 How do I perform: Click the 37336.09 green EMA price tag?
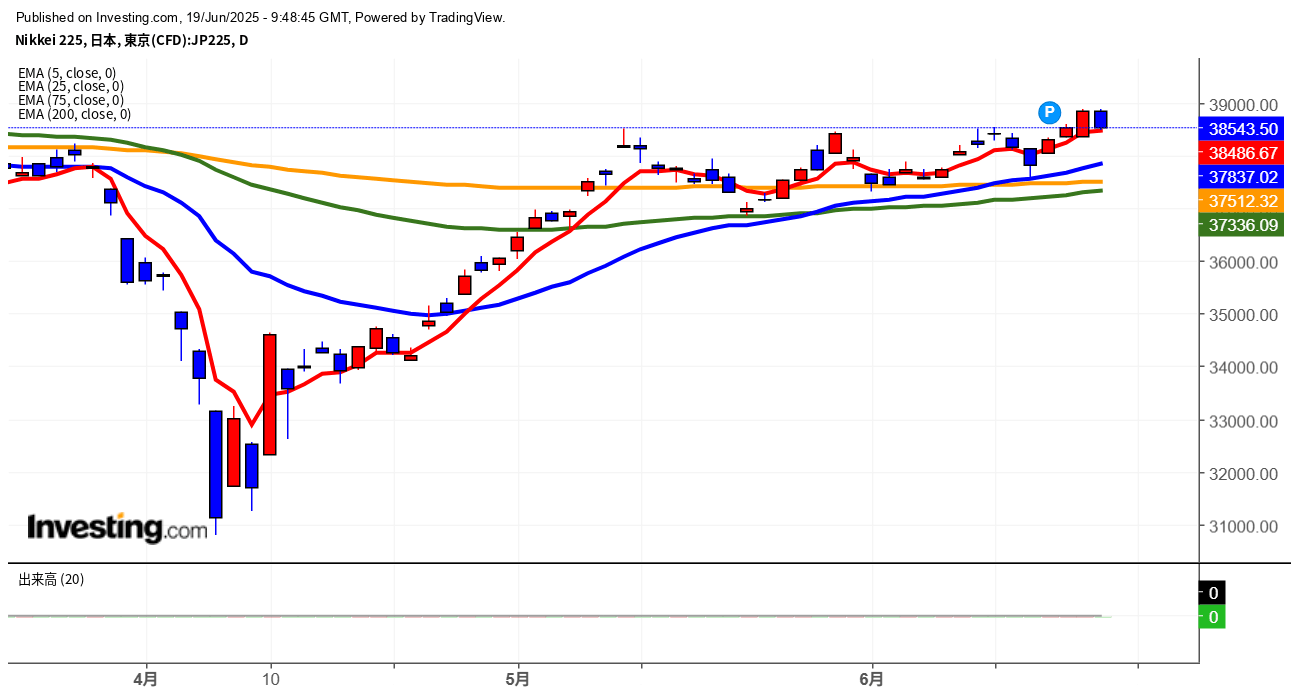[x=1243, y=225]
